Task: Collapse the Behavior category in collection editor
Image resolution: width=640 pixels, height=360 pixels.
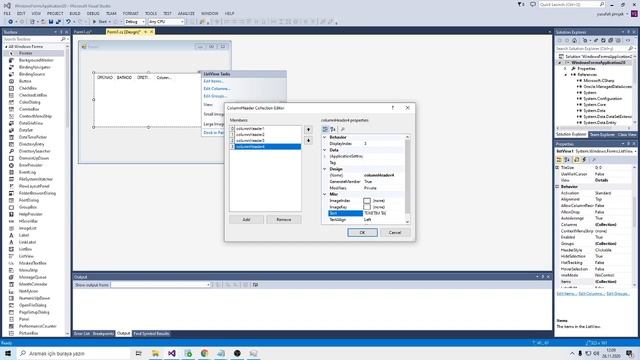Action: click(x=325, y=137)
